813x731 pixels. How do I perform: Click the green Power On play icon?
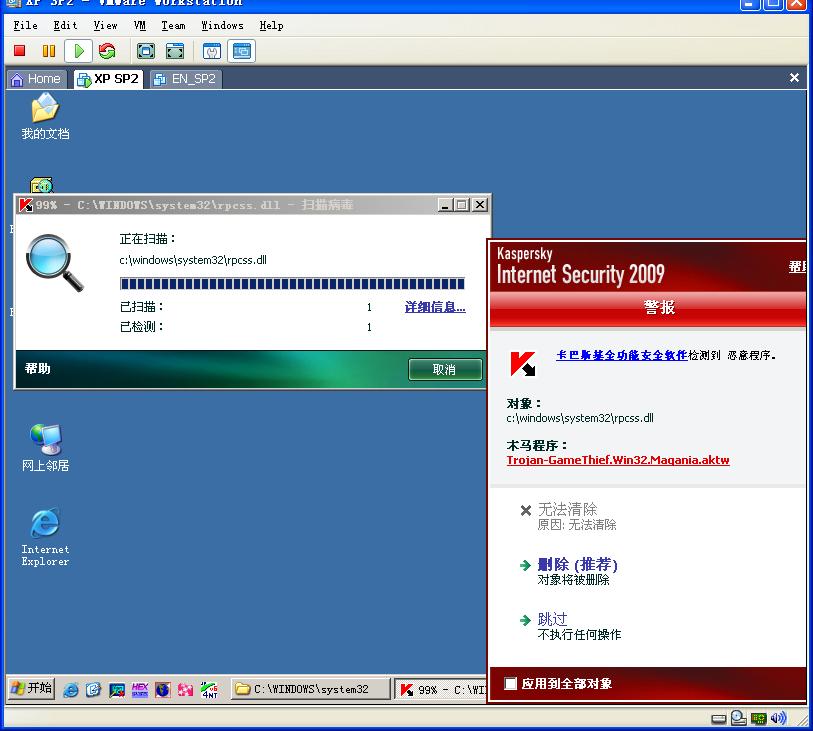[79, 51]
